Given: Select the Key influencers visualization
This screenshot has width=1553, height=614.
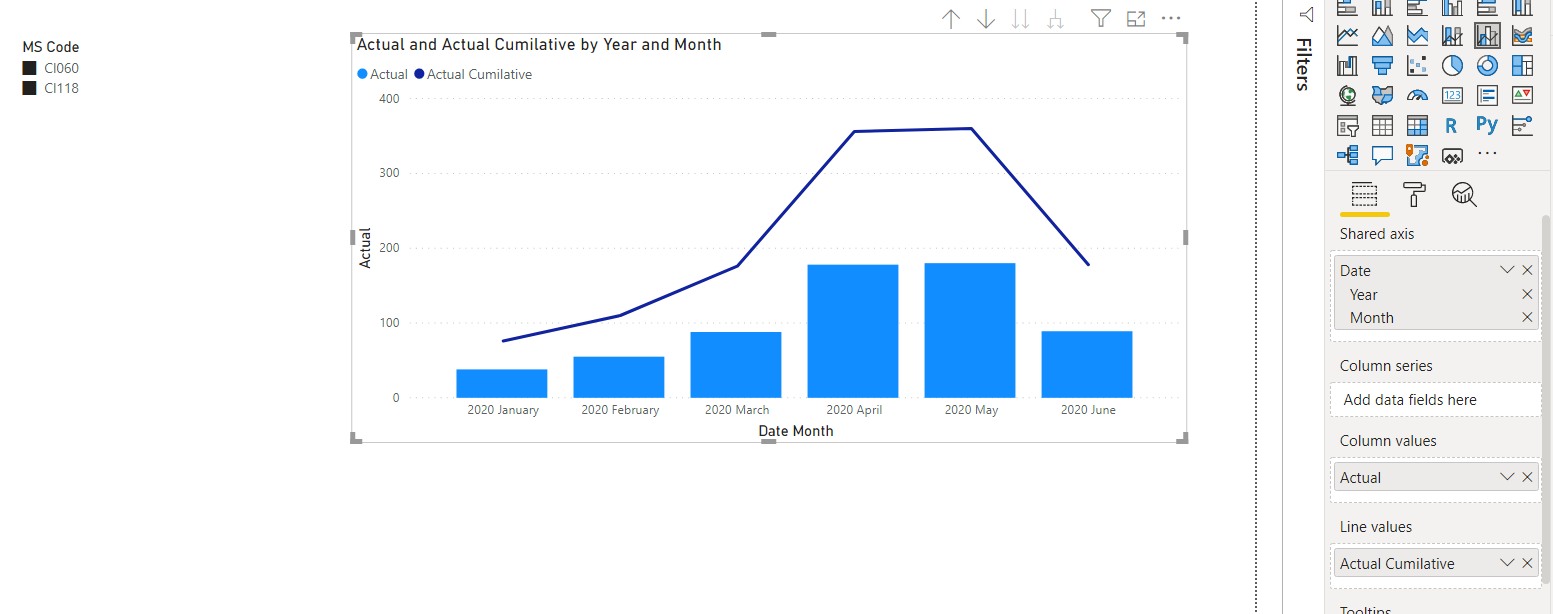Looking at the screenshot, I should [1522, 126].
